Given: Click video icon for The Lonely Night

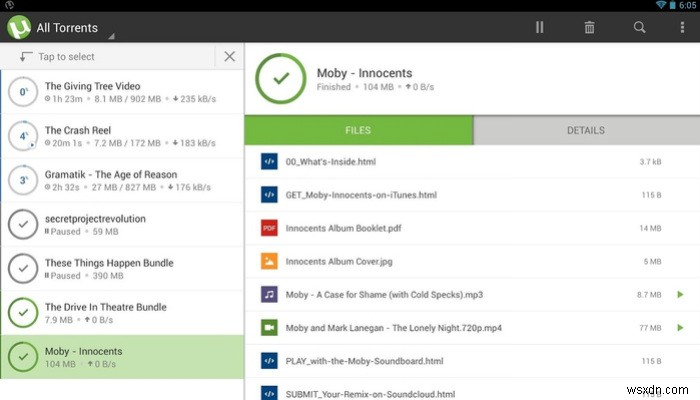Looking at the screenshot, I should click(269, 328).
